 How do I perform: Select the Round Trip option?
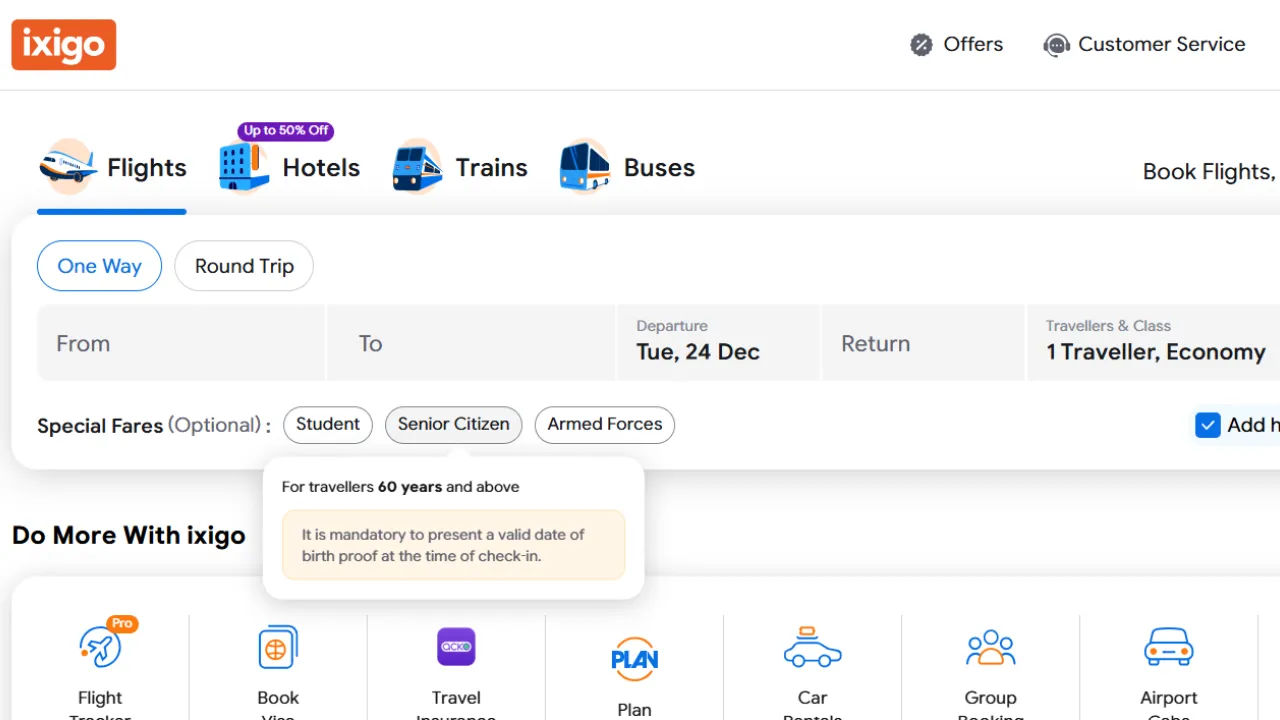[x=244, y=266]
